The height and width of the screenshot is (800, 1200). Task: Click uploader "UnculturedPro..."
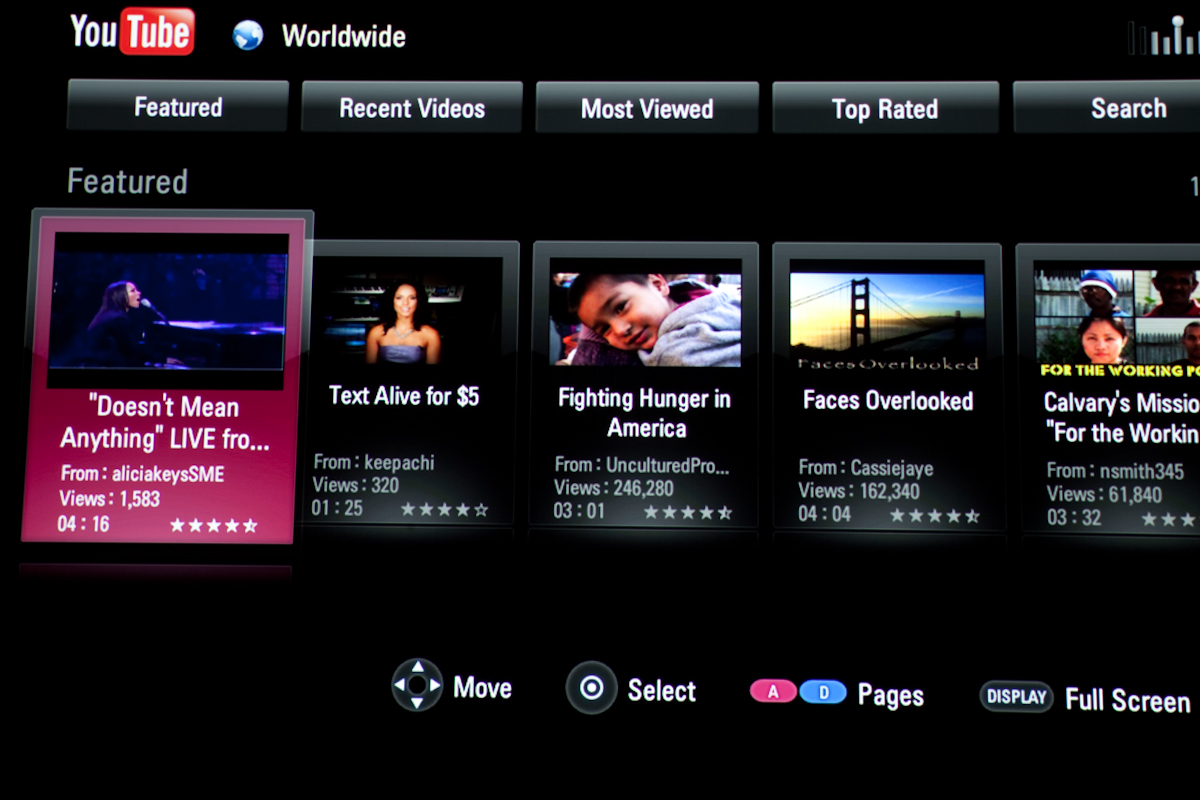668,465
